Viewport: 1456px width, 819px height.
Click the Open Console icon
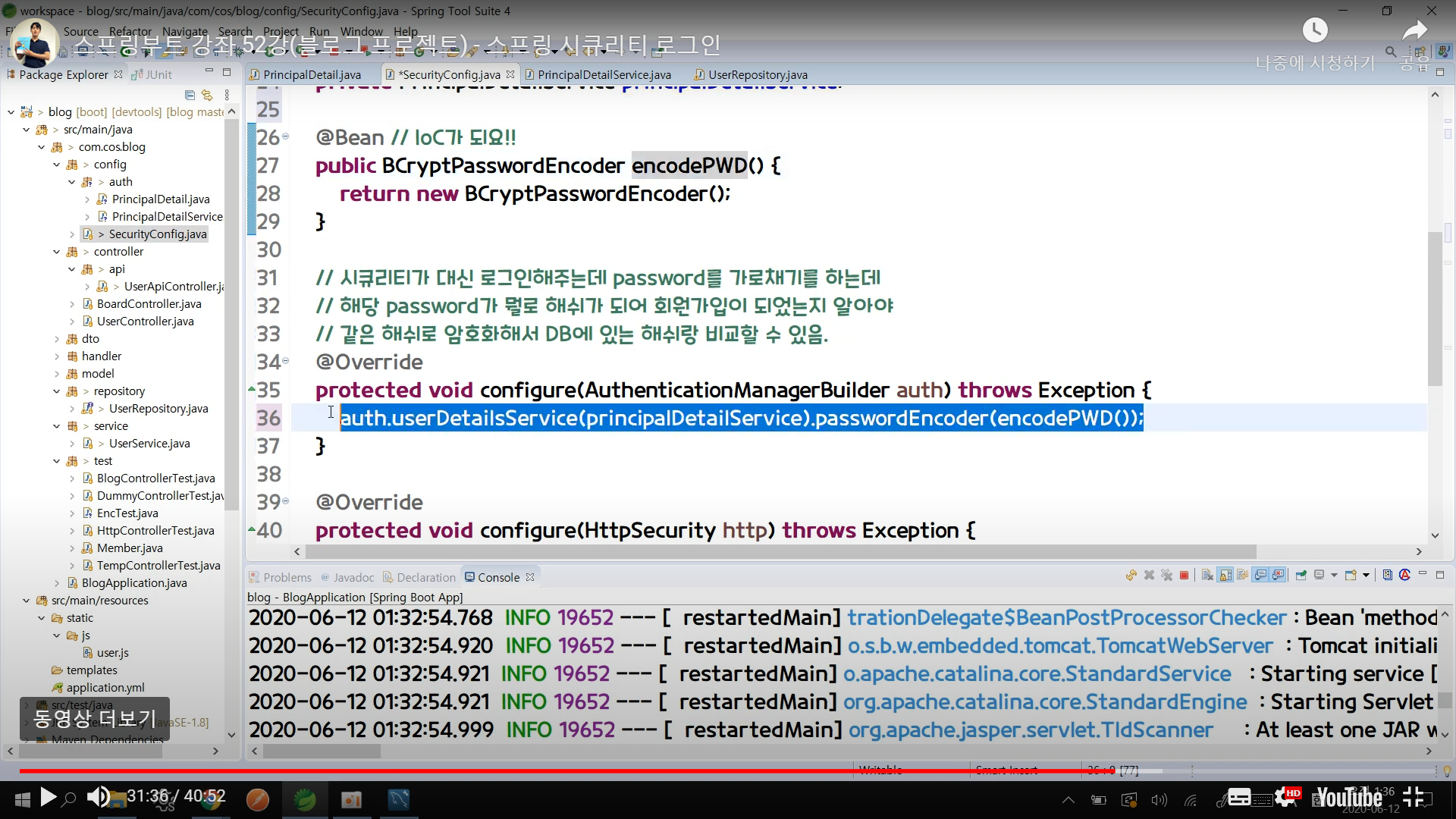1351,576
